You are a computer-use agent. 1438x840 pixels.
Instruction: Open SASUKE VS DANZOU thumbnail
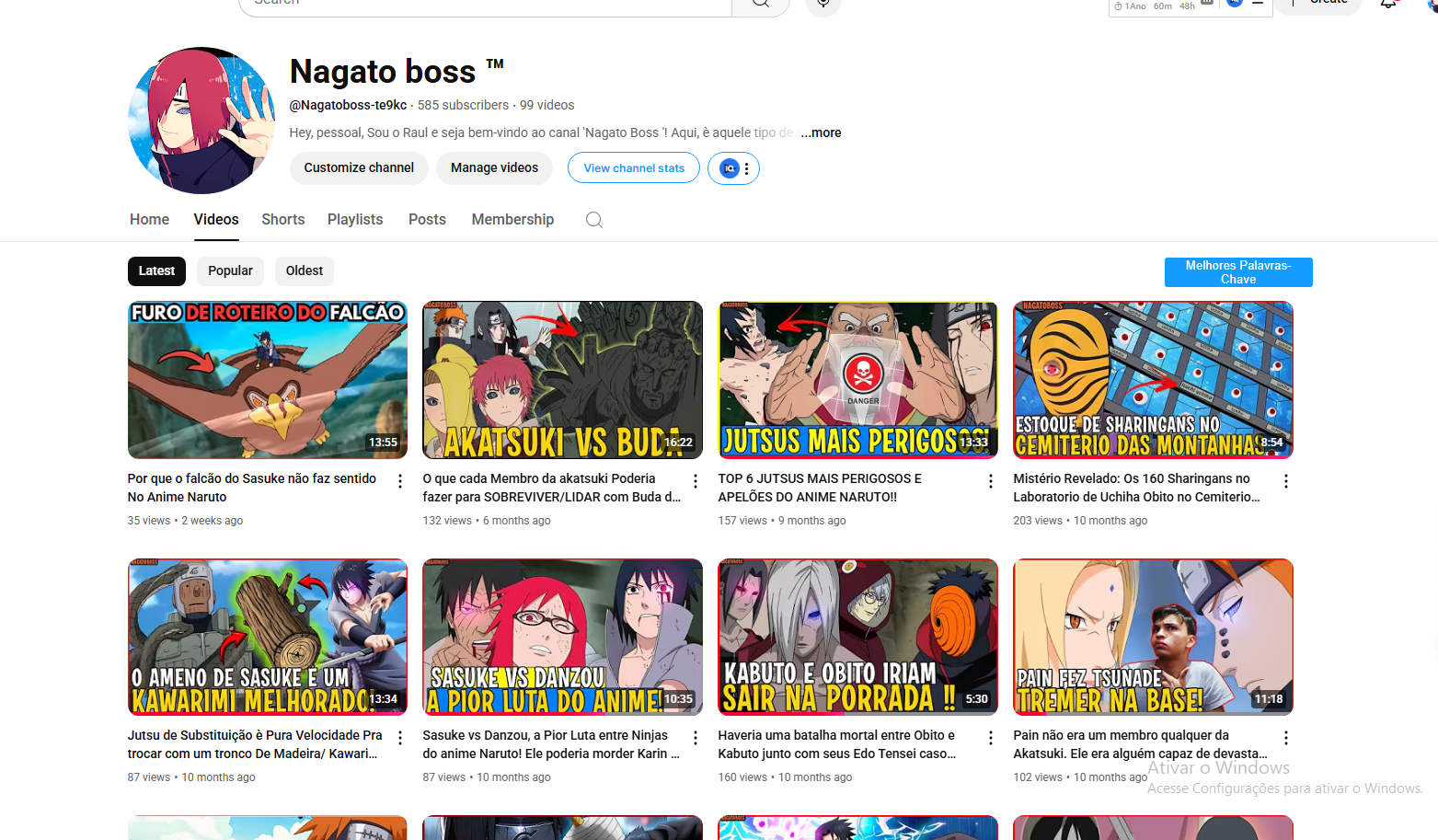coord(562,637)
